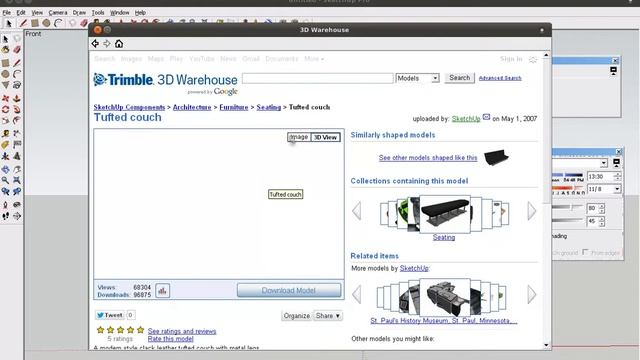Adjust the 13:30 time stepper

617,176
